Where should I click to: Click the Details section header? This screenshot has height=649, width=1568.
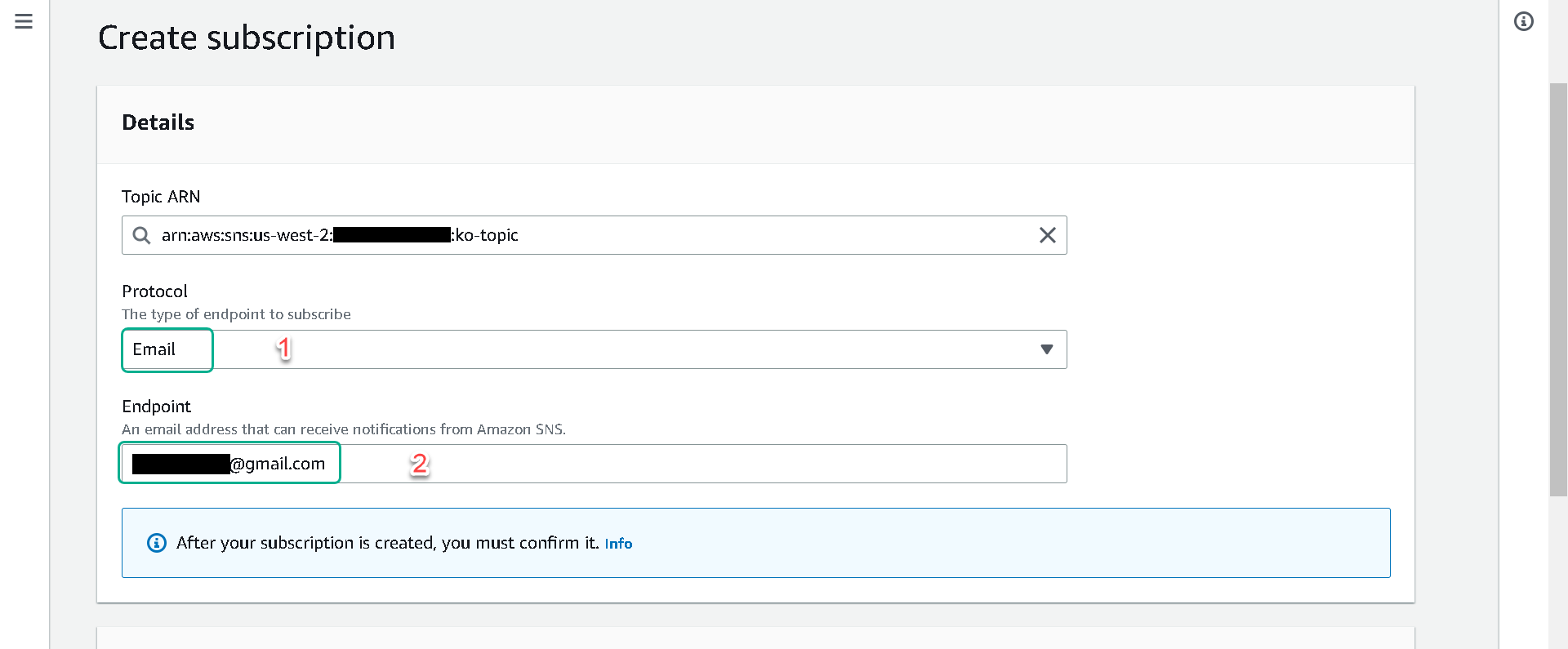158,122
